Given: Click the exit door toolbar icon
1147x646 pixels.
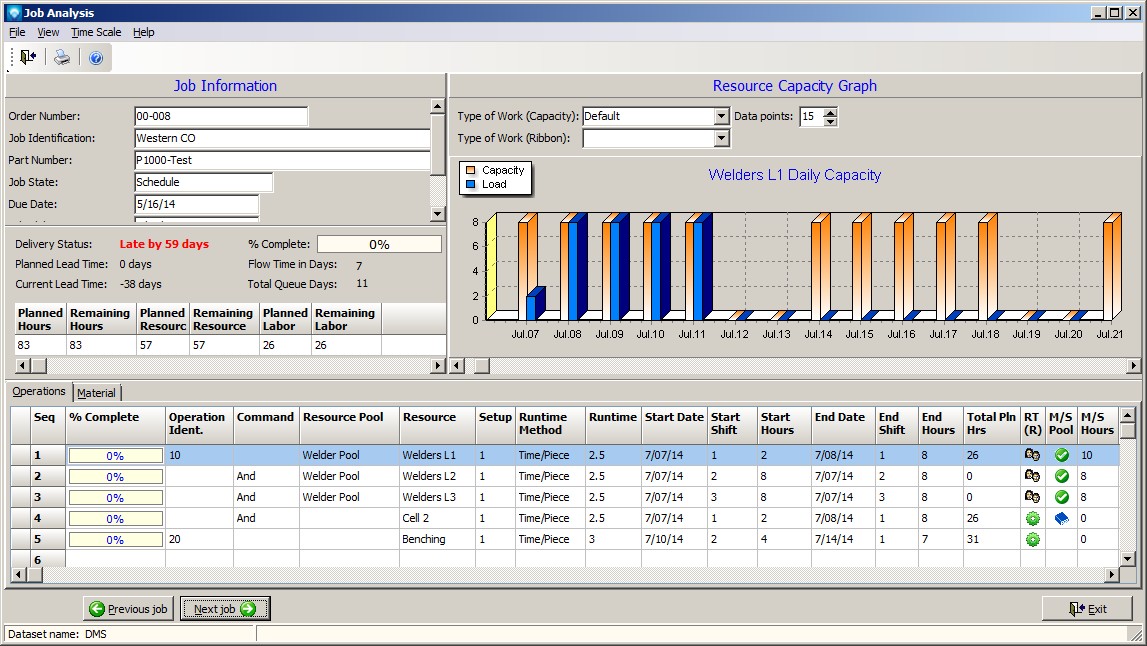Looking at the screenshot, I should pos(28,58).
